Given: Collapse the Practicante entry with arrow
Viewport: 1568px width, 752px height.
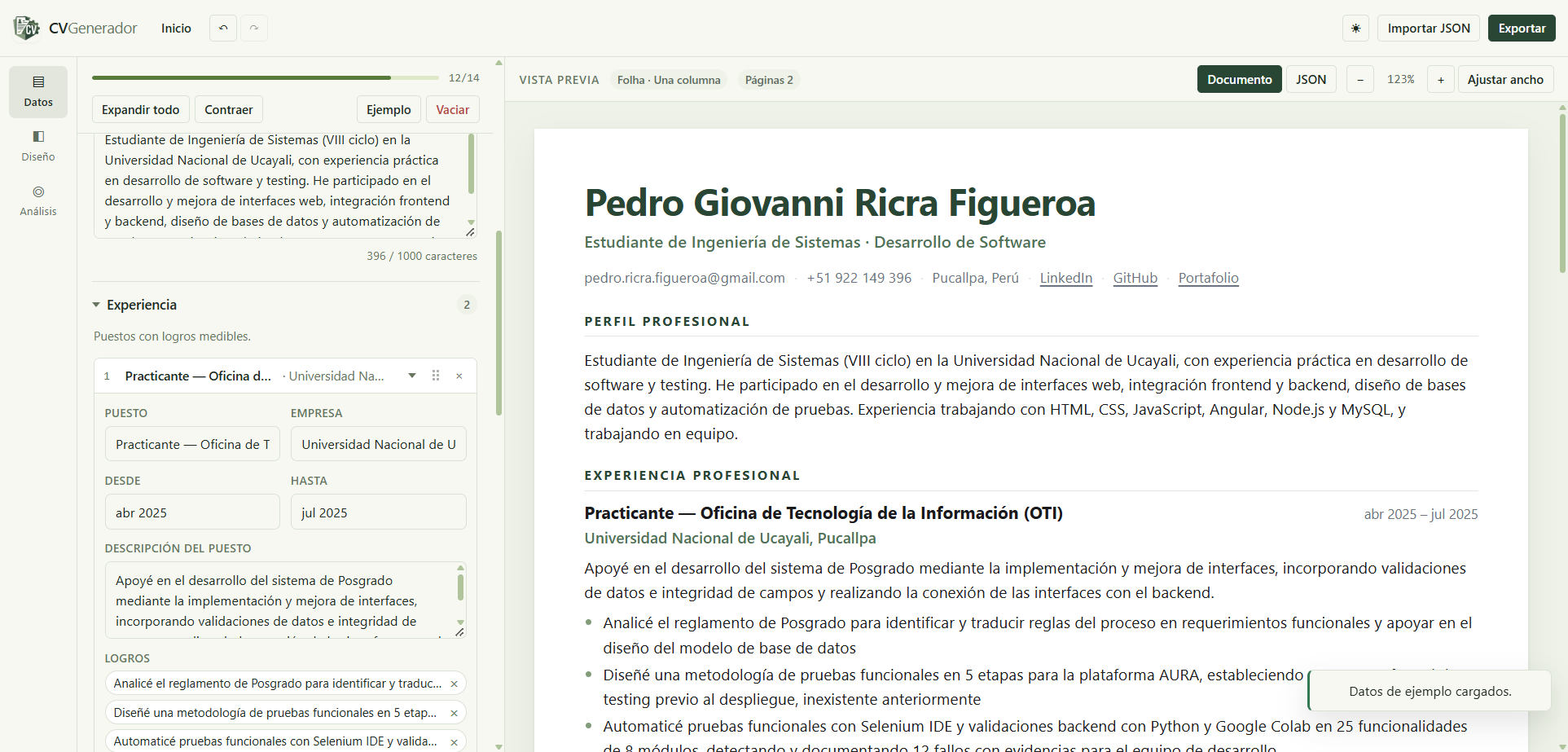Looking at the screenshot, I should point(412,376).
